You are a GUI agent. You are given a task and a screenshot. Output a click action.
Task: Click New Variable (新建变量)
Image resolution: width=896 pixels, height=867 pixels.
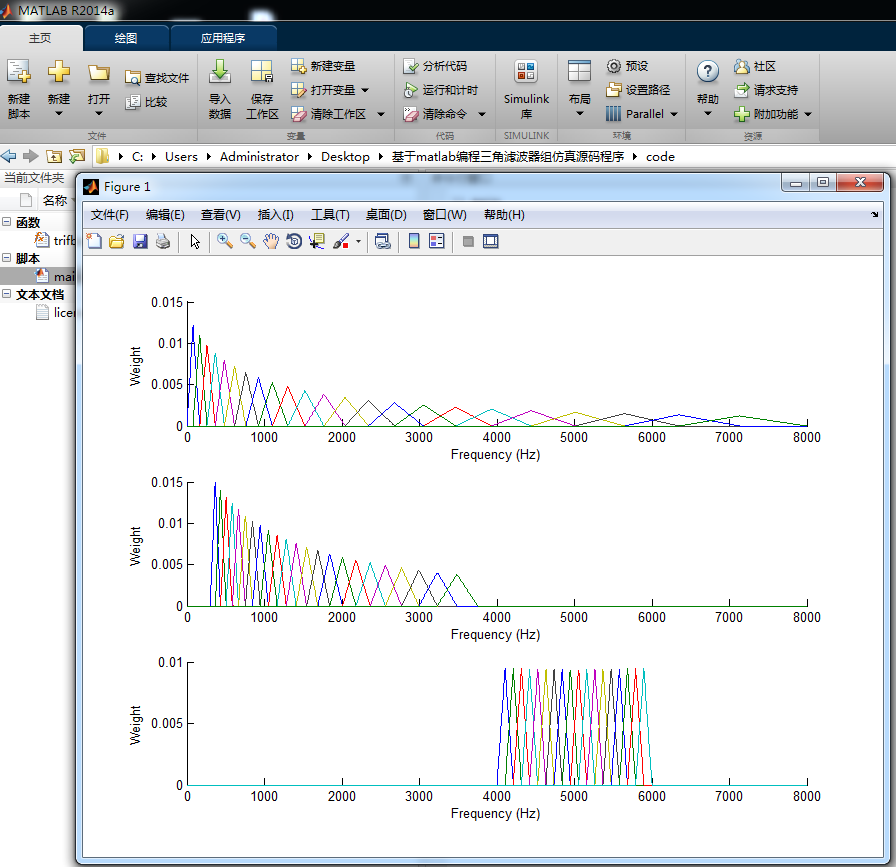tap(323, 66)
